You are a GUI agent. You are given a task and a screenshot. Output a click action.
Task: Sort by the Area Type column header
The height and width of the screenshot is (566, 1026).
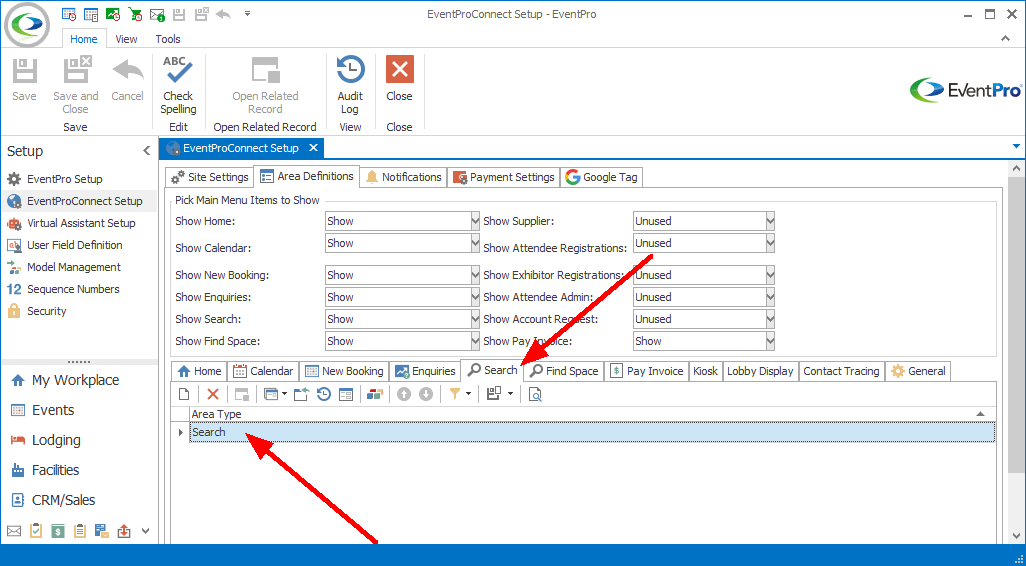592,414
